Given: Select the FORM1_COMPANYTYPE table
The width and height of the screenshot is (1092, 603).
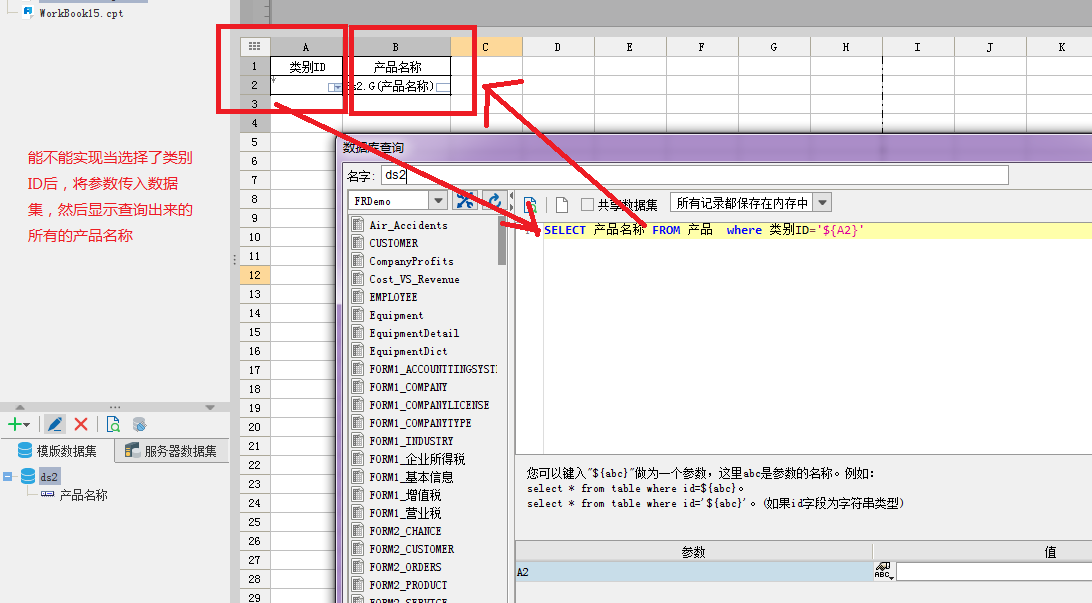Looking at the screenshot, I should point(420,423).
